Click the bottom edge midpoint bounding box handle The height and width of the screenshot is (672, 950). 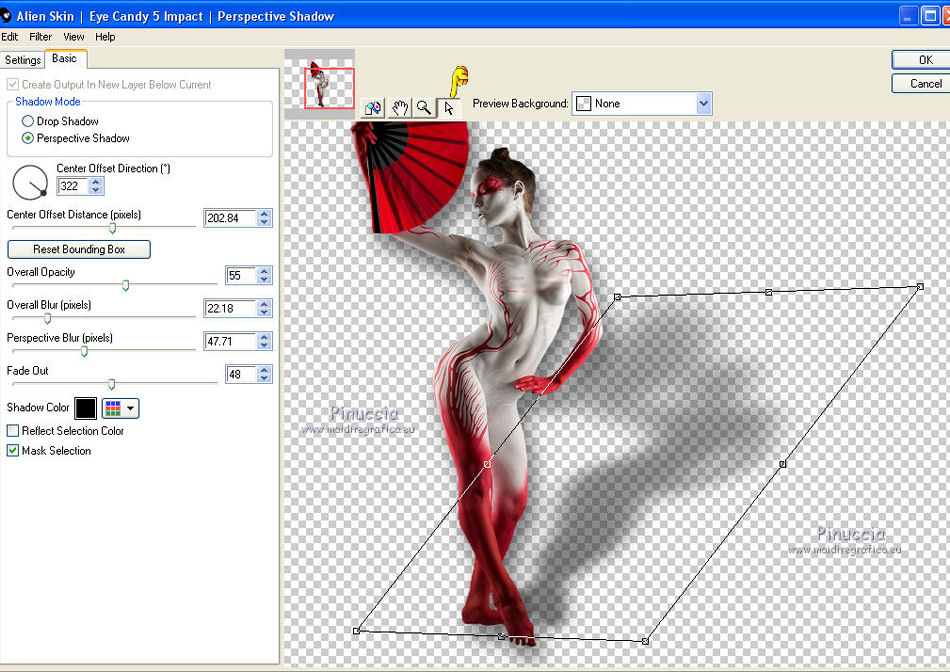pos(500,636)
